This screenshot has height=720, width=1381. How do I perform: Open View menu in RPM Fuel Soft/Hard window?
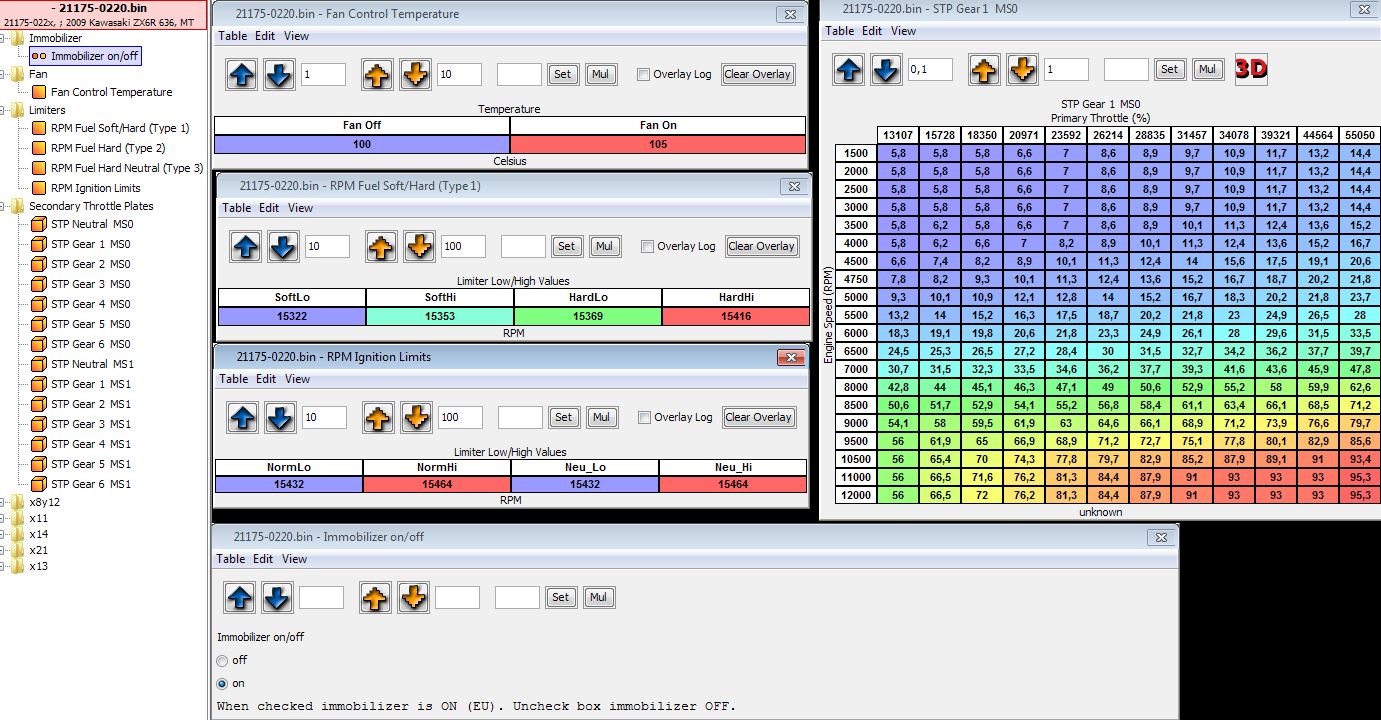[x=300, y=208]
